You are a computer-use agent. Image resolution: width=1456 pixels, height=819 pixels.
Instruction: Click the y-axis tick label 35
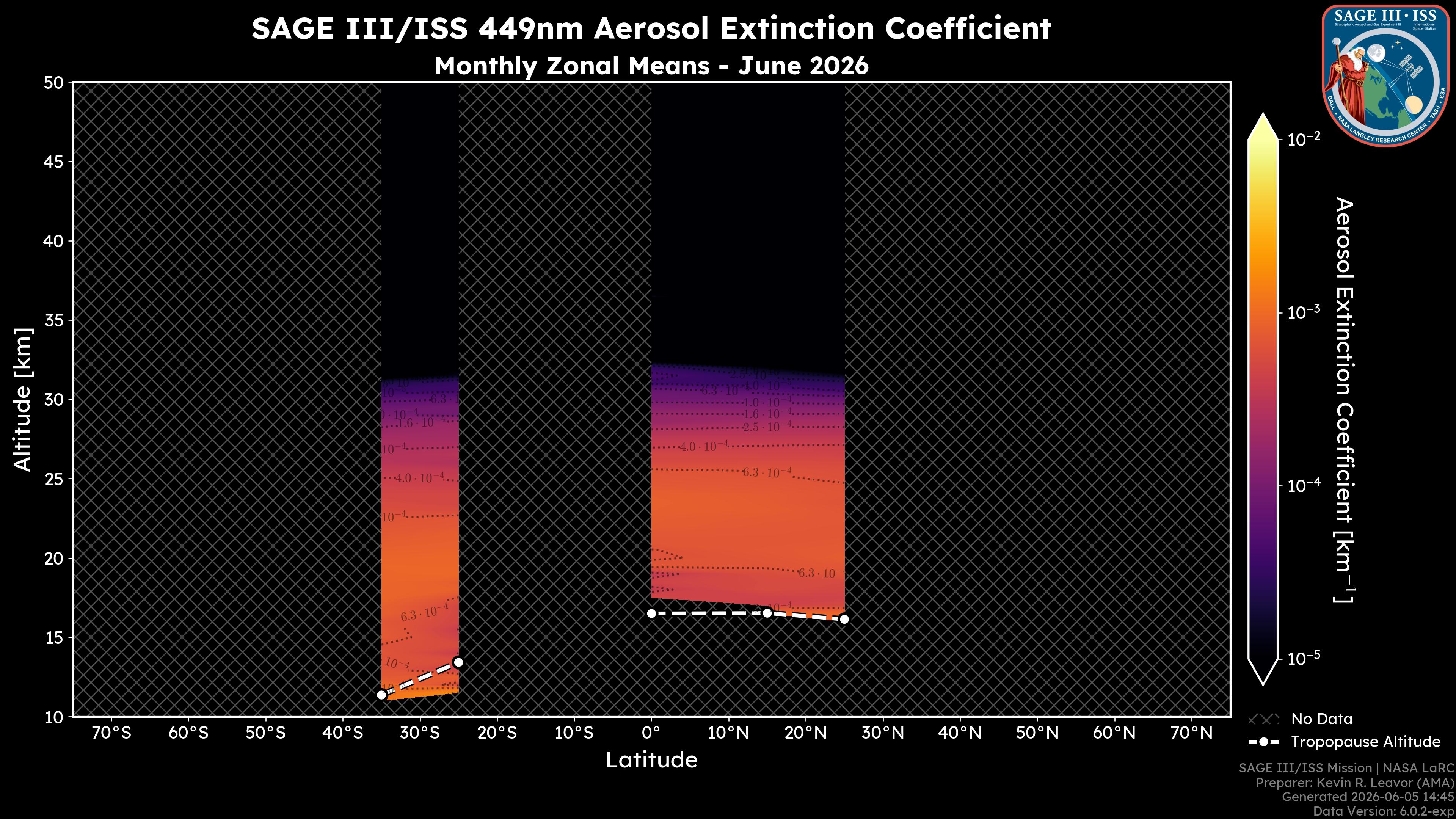click(x=54, y=321)
